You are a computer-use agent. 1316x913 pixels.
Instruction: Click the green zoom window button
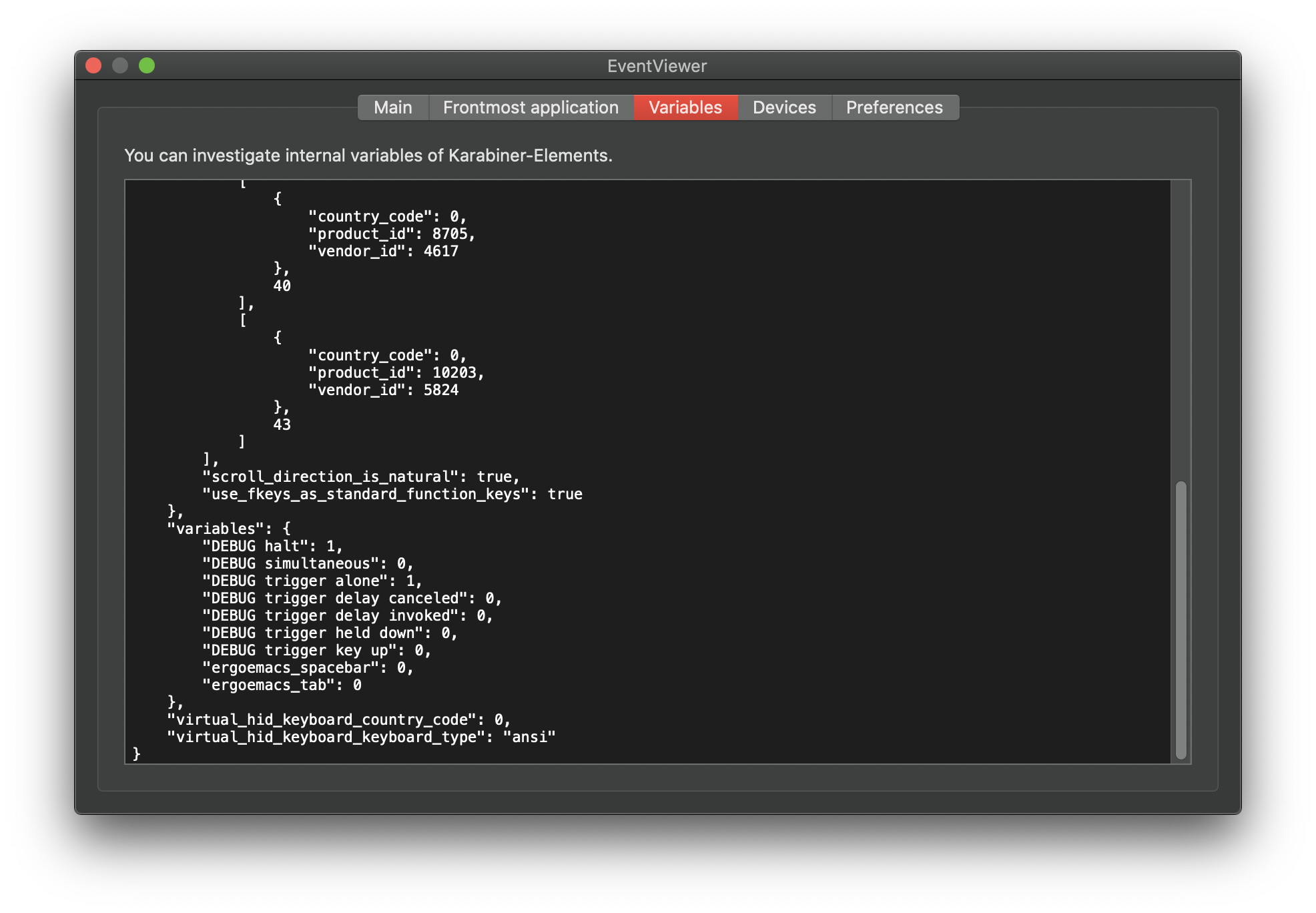pyautogui.click(x=147, y=65)
